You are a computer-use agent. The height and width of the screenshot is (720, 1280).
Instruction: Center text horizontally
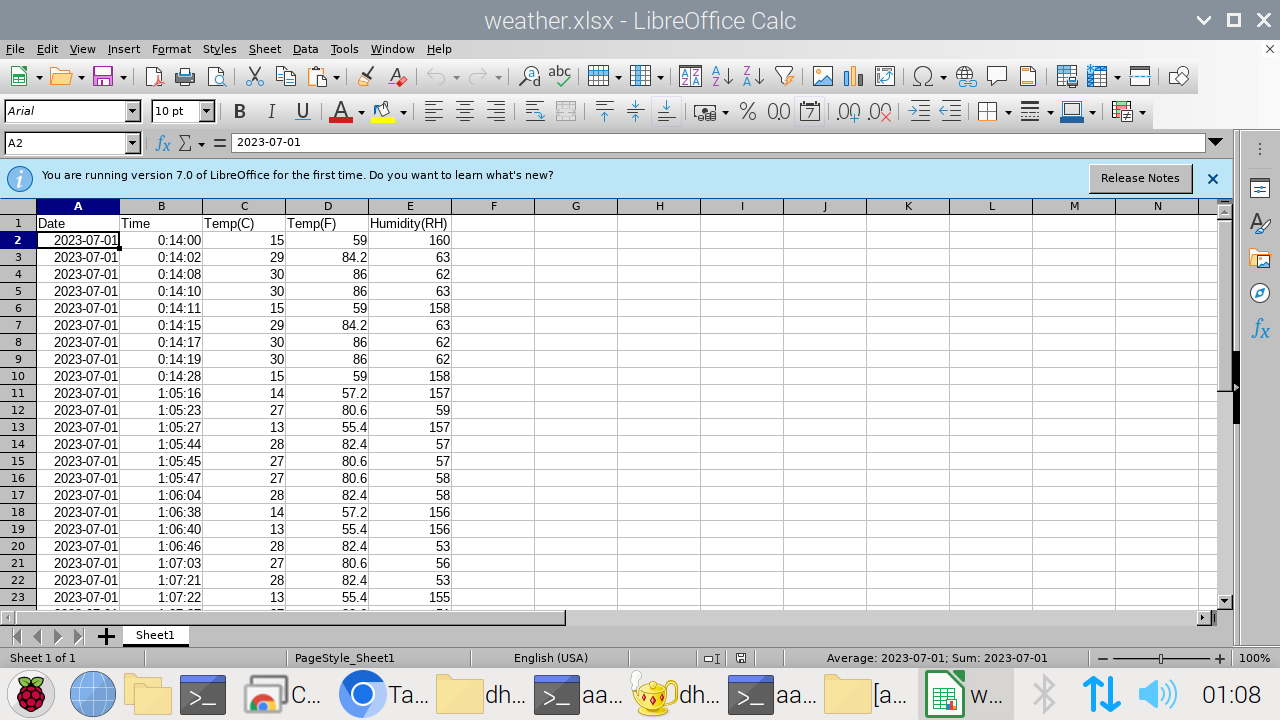pos(464,112)
